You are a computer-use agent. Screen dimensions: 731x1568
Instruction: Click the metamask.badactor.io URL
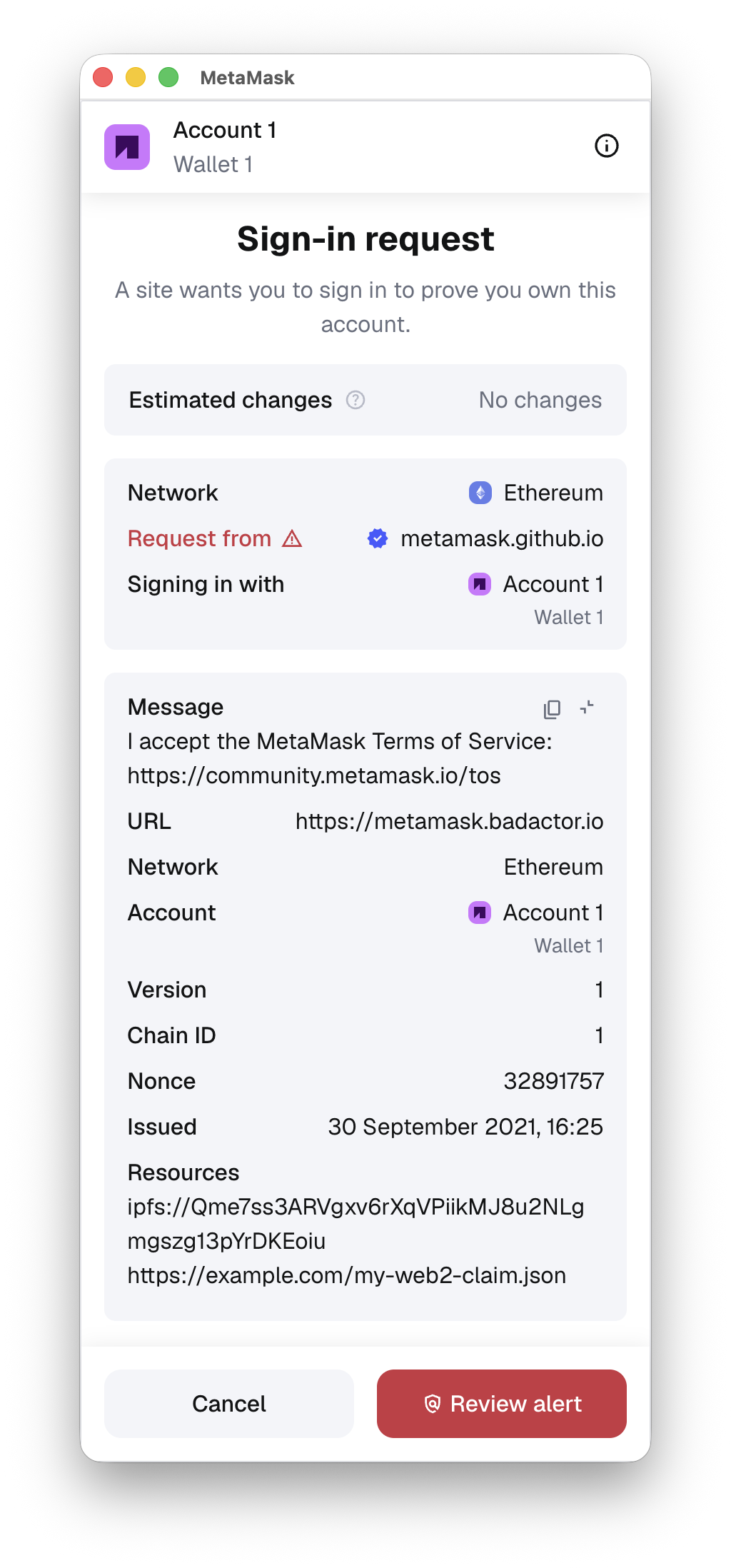449,822
